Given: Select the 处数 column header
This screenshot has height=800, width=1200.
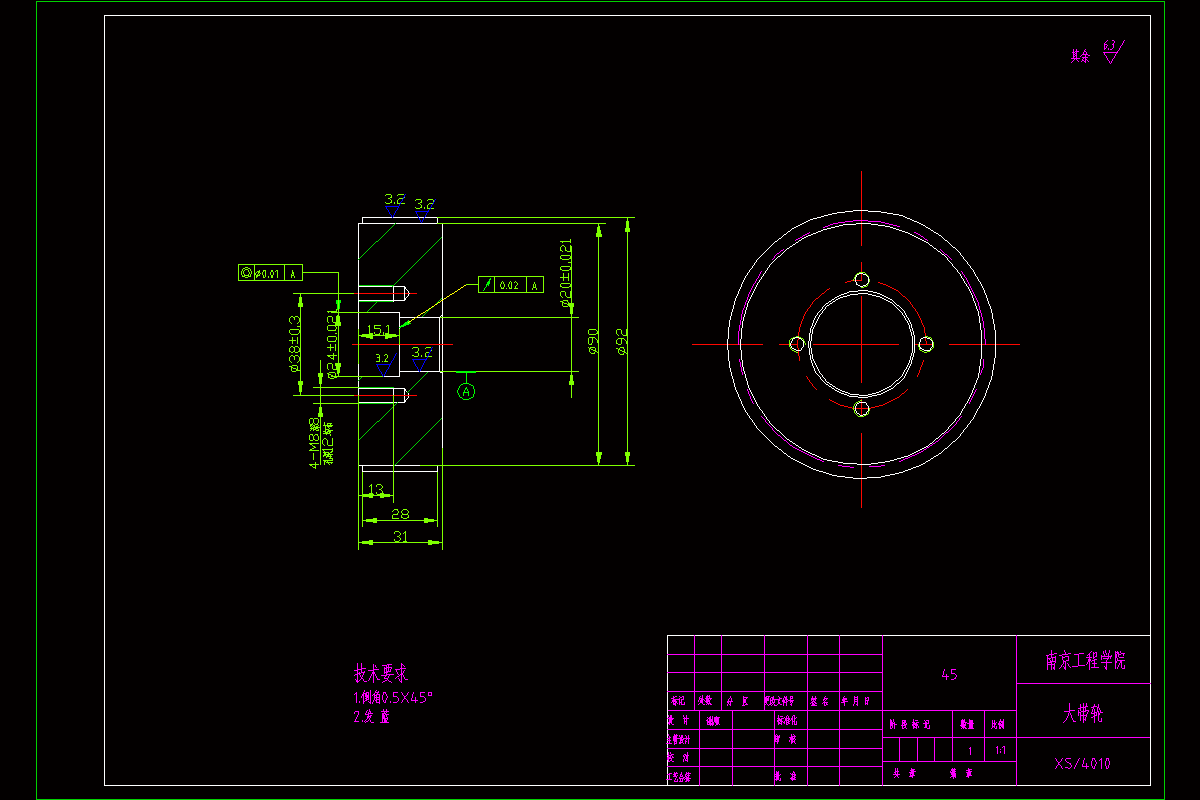Looking at the screenshot, I should click(706, 702).
